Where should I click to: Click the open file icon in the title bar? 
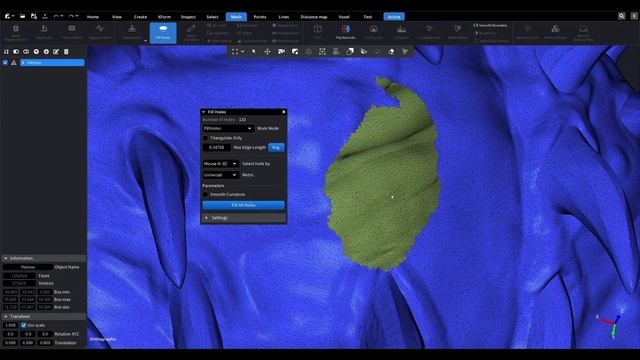22,16
